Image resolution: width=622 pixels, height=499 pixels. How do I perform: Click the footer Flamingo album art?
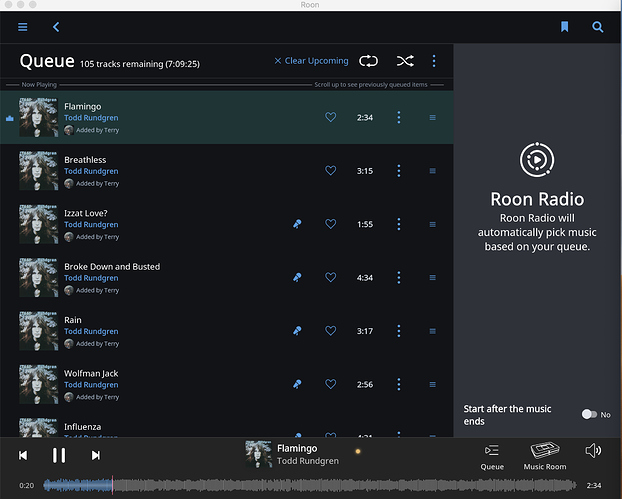click(259, 454)
